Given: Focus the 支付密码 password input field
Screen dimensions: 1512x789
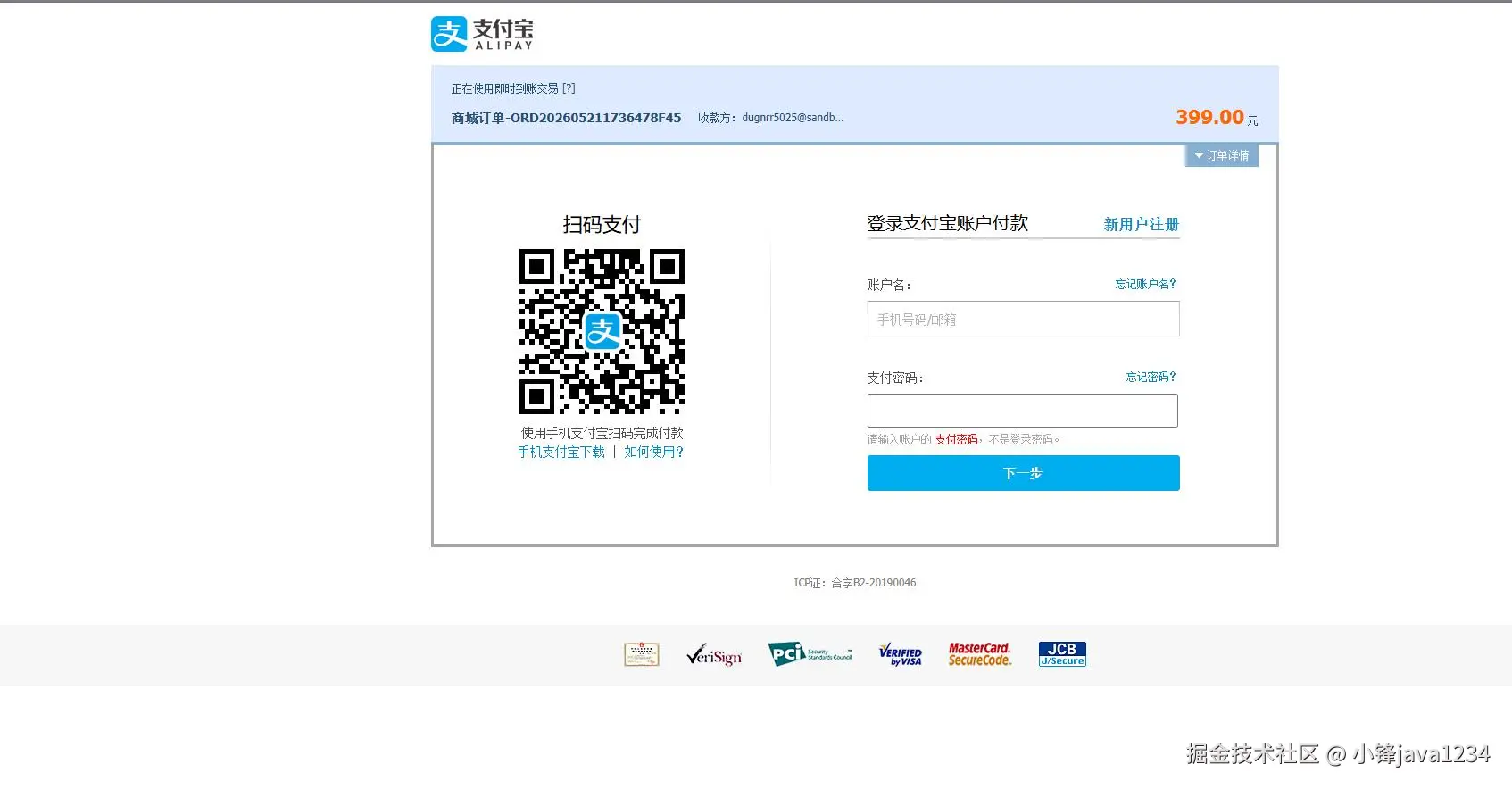Looking at the screenshot, I should point(1023,411).
